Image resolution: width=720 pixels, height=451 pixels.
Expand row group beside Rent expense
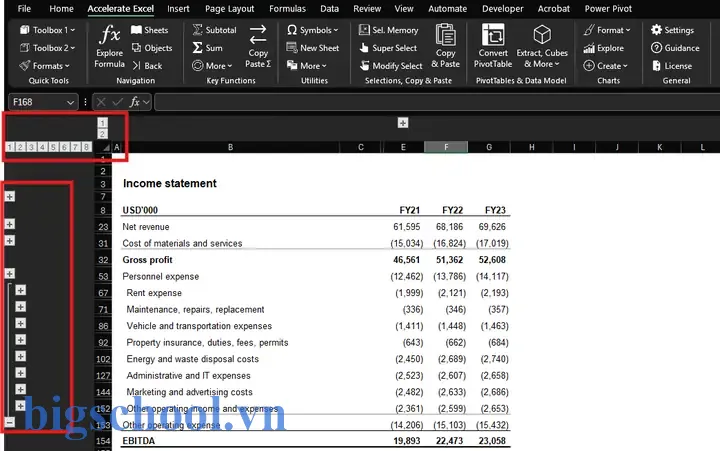coord(20,290)
